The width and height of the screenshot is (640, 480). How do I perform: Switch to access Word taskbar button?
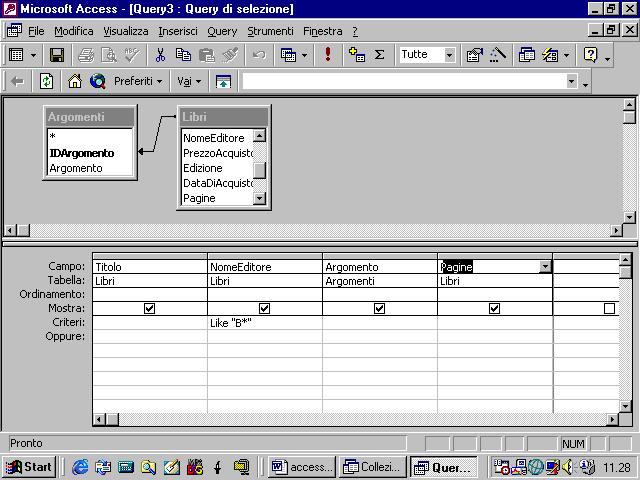click(x=302, y=467)
